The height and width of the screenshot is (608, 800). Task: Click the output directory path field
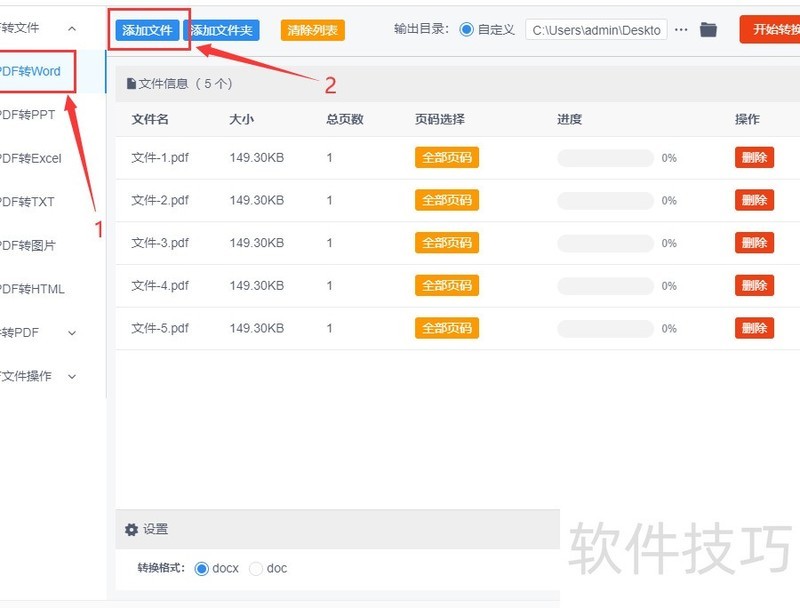coord(596,30)
